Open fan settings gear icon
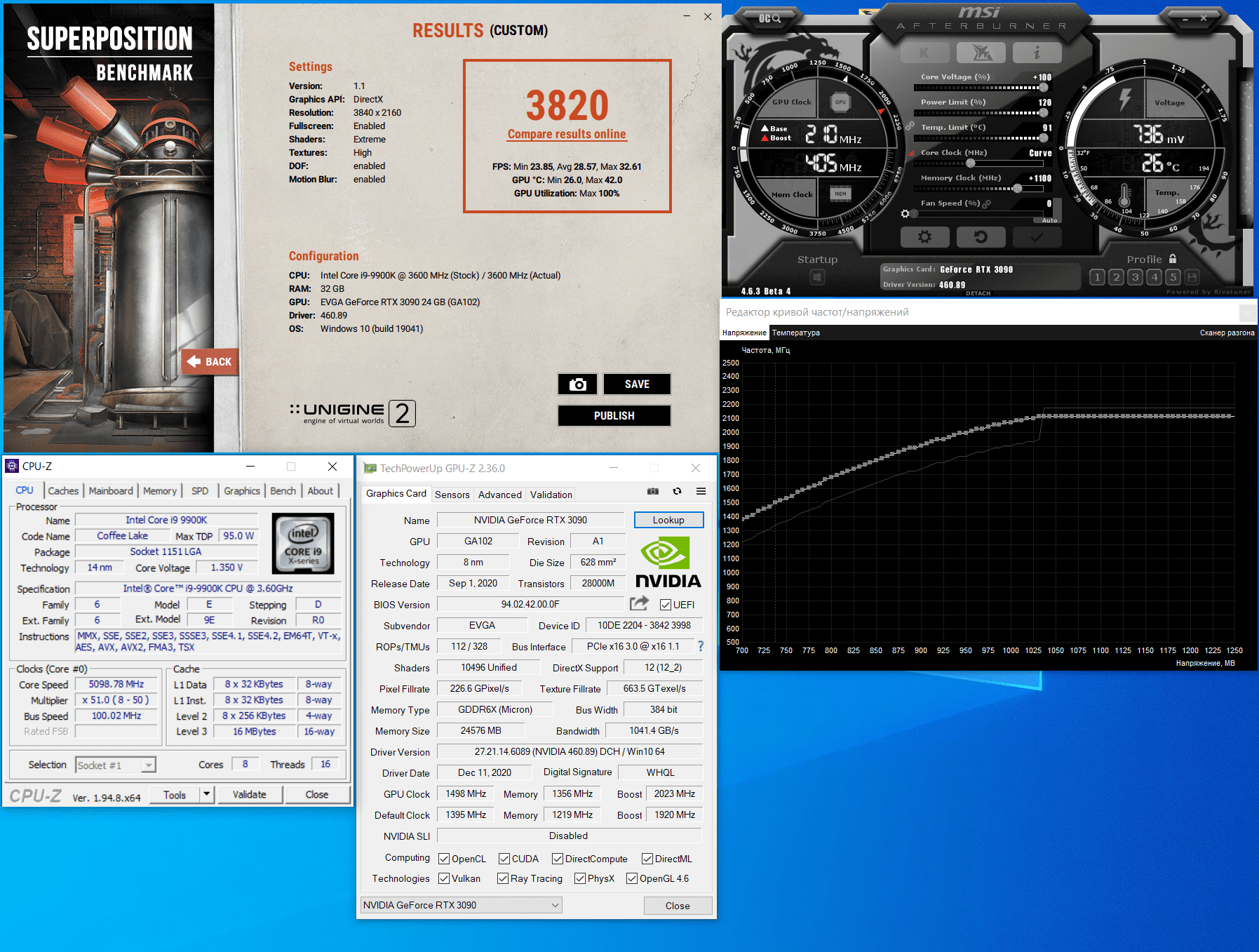Viewport: 1259px width, 952px height. [905, 213]
